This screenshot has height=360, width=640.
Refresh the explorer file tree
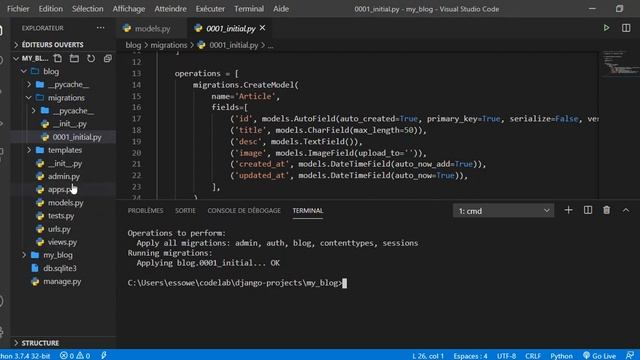pos(91,58)
